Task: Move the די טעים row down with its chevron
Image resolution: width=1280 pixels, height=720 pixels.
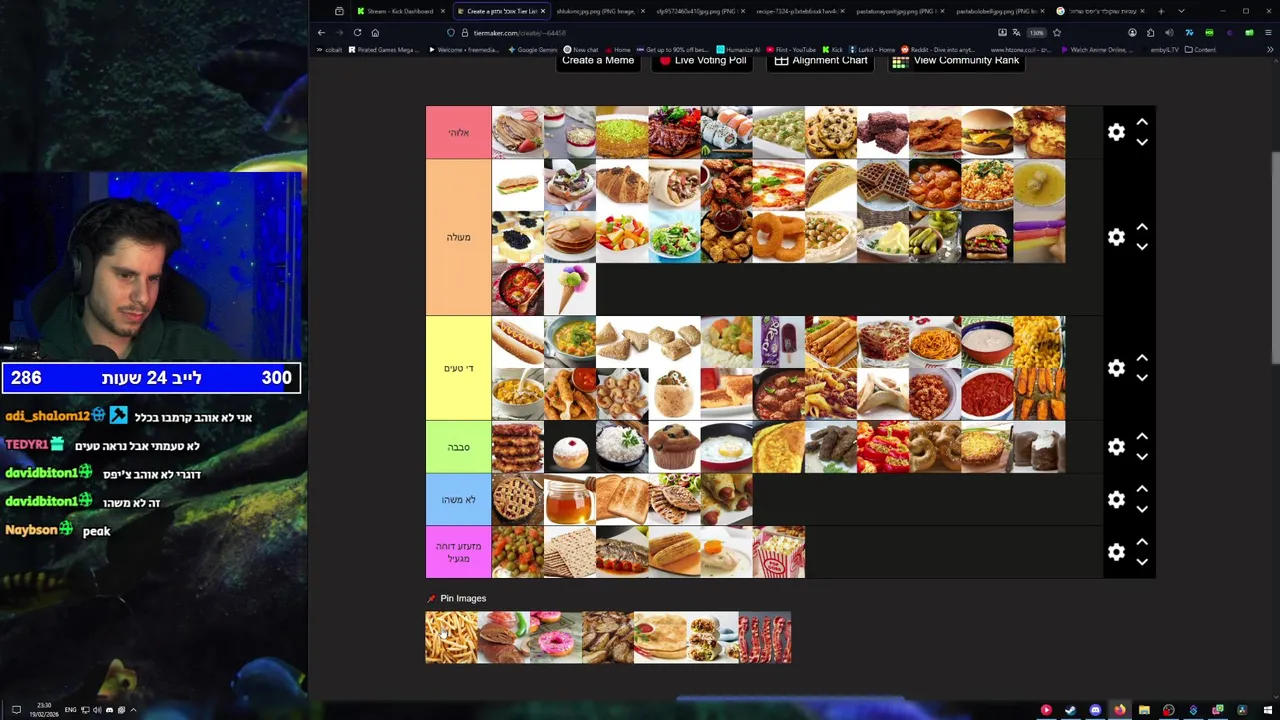Action: click(1142, 378)
